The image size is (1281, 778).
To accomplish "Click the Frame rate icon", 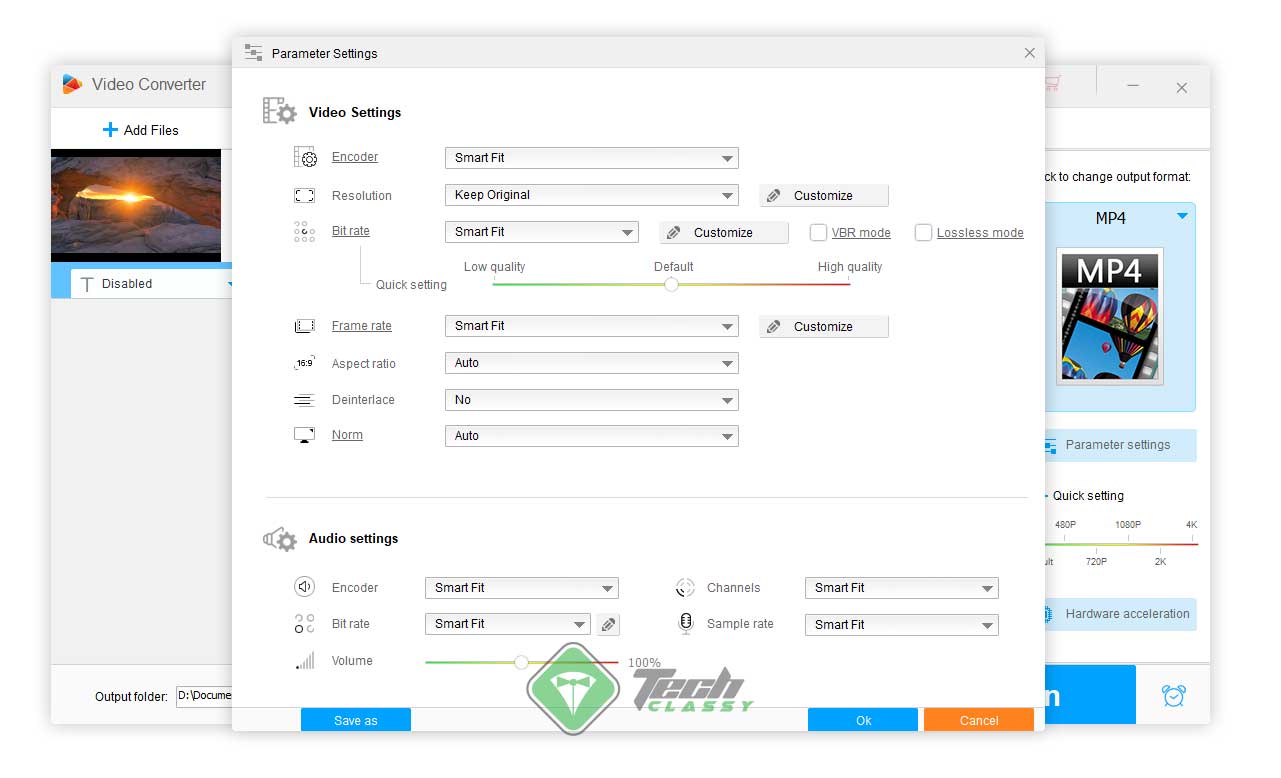I will point(304,325).
